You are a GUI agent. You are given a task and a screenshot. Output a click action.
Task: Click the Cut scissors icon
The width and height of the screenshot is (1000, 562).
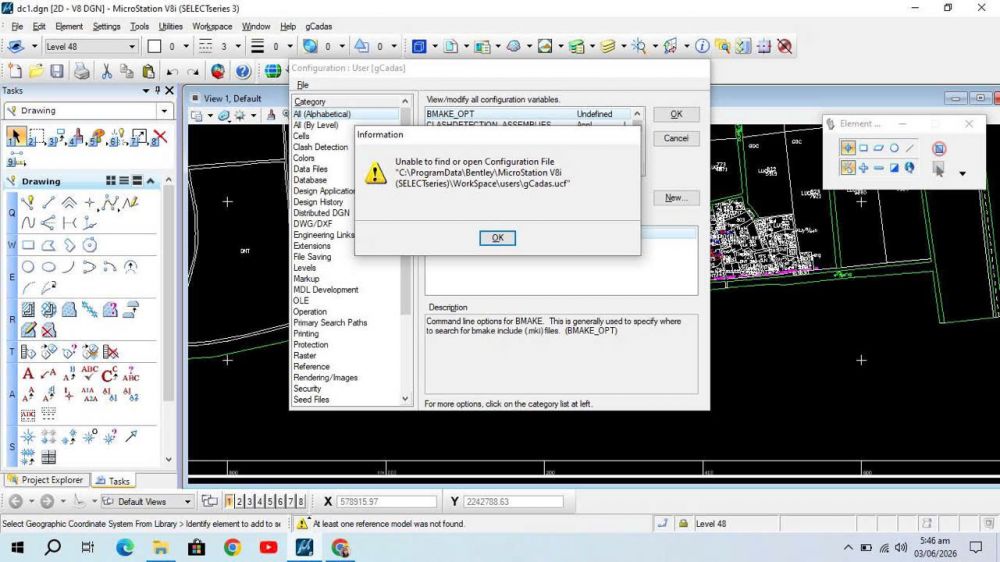(107, 71)
